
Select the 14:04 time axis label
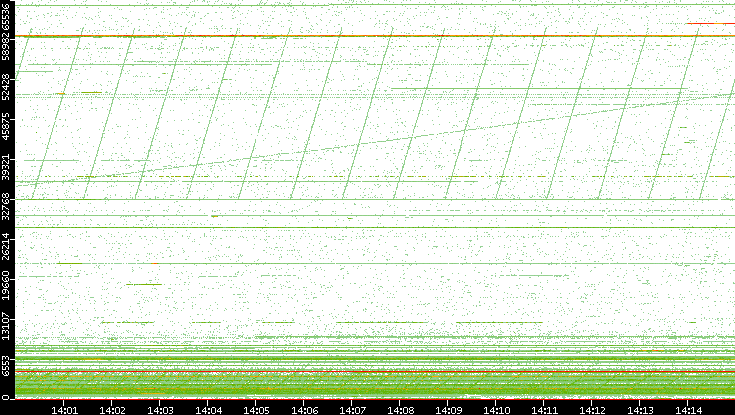click(209, 410)
